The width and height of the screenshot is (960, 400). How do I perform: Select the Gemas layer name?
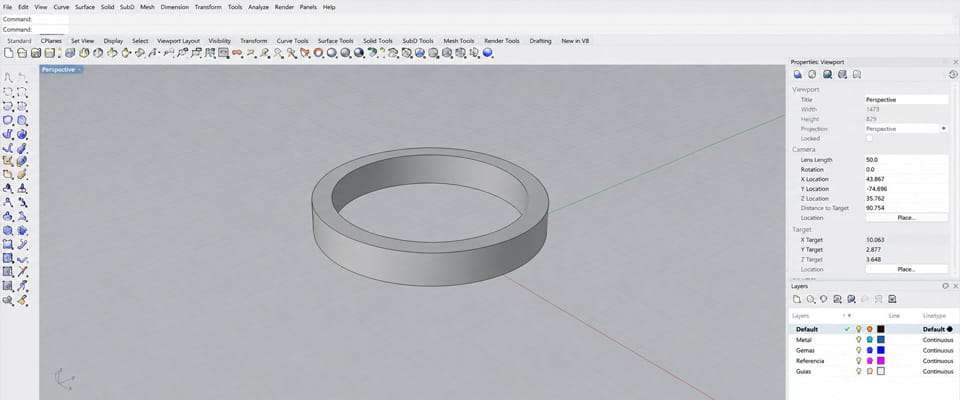click(804, 350)
